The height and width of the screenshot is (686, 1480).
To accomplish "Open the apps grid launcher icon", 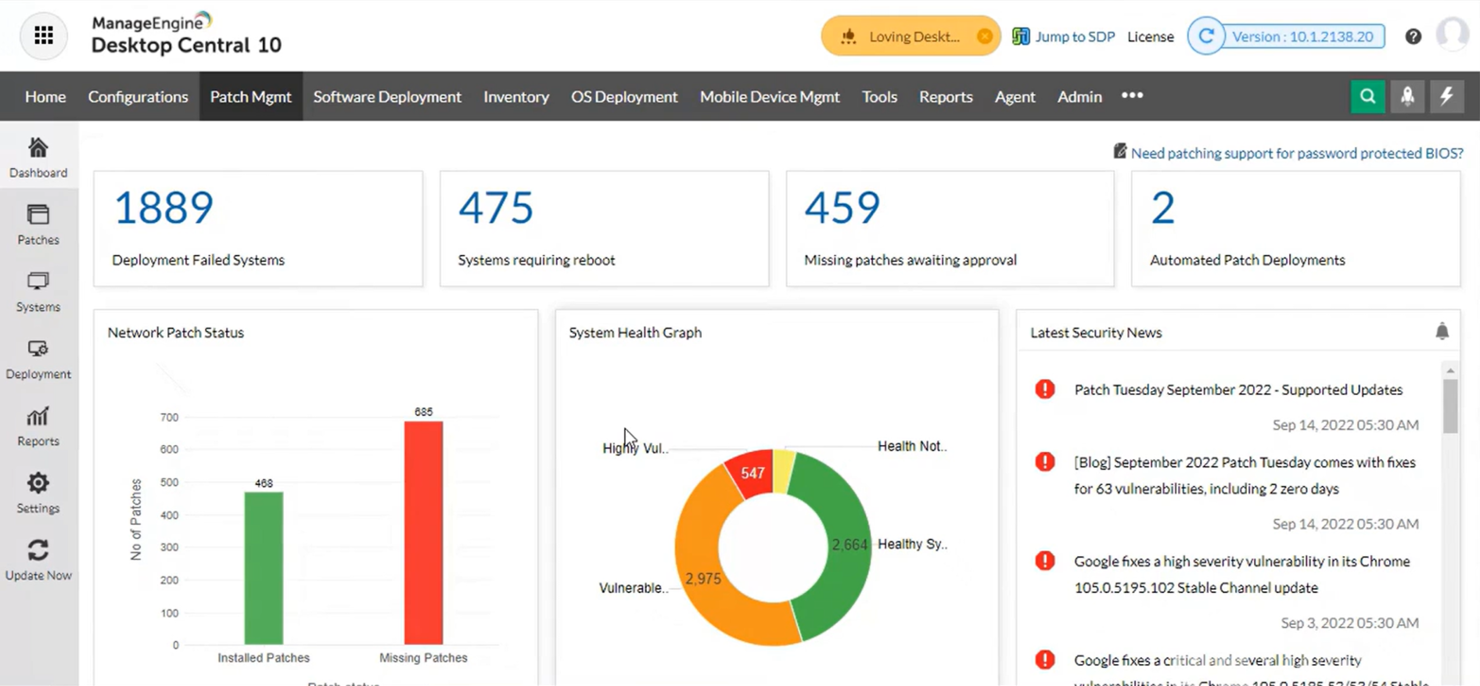I will click(x=44, y=36).
